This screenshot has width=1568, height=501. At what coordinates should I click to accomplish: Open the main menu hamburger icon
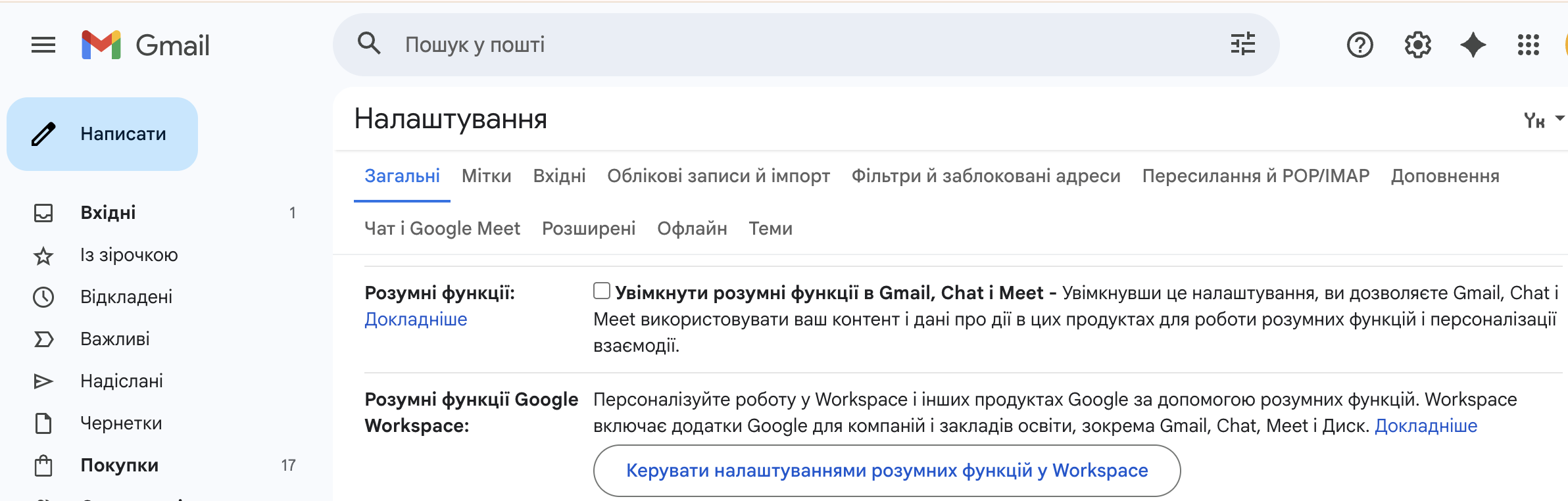tap(43, 45)
